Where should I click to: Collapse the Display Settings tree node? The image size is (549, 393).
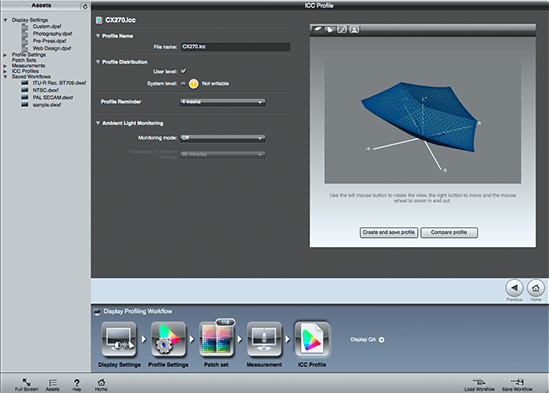tap(5, 20)
